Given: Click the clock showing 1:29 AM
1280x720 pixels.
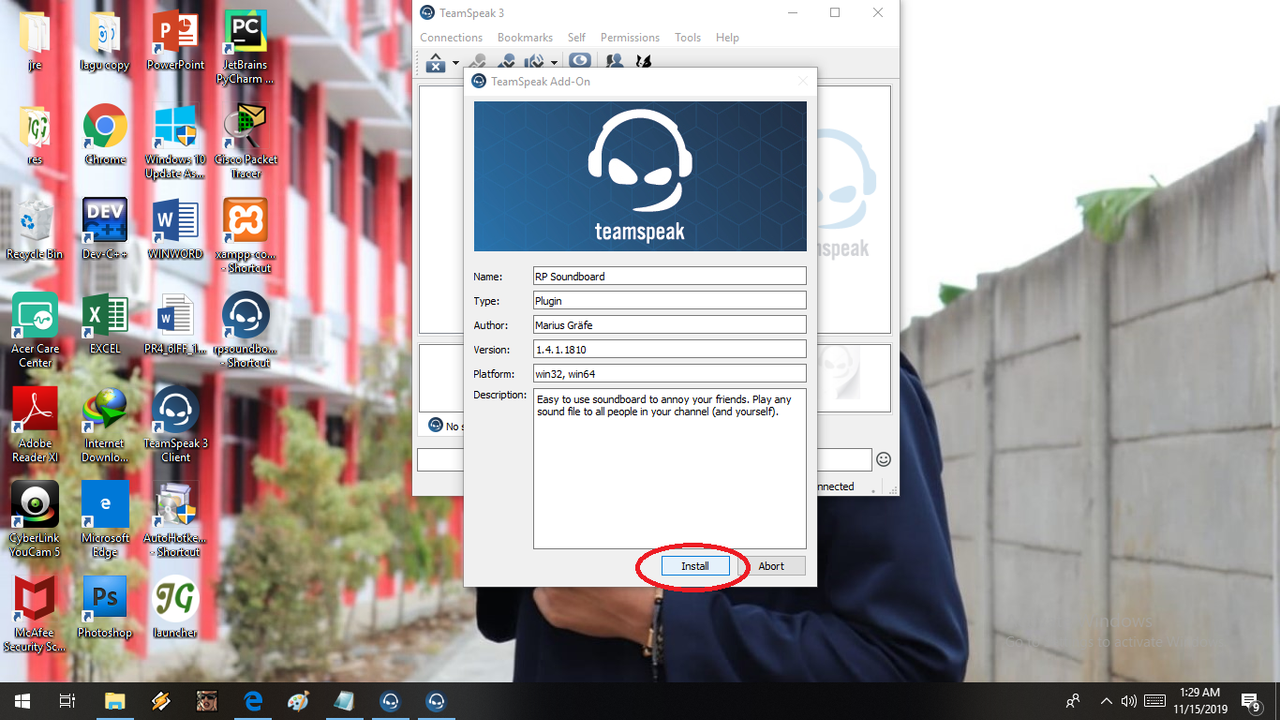Looking at the screenshot, I should 1199,700.
